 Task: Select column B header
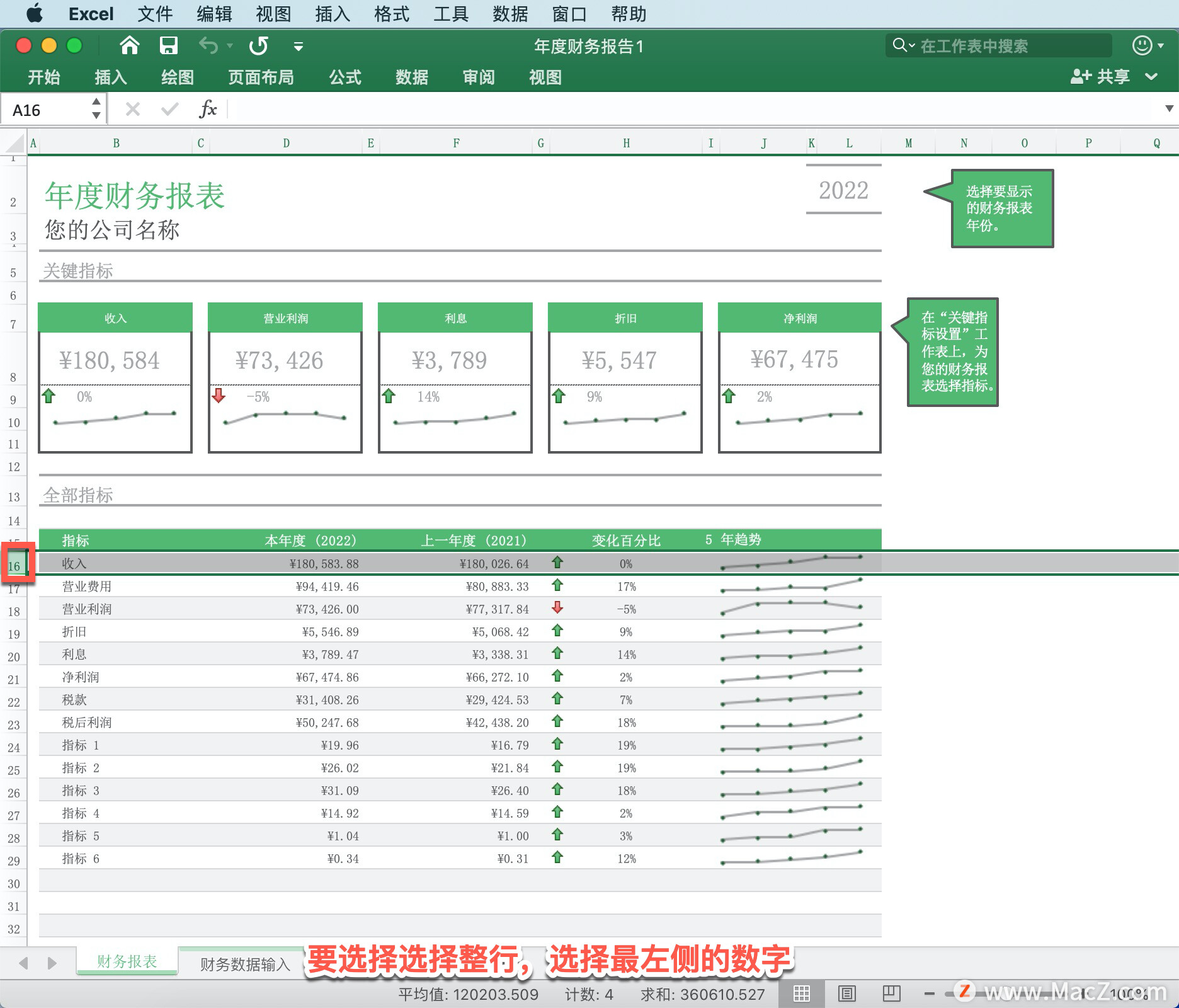click(x=117, y=143)
